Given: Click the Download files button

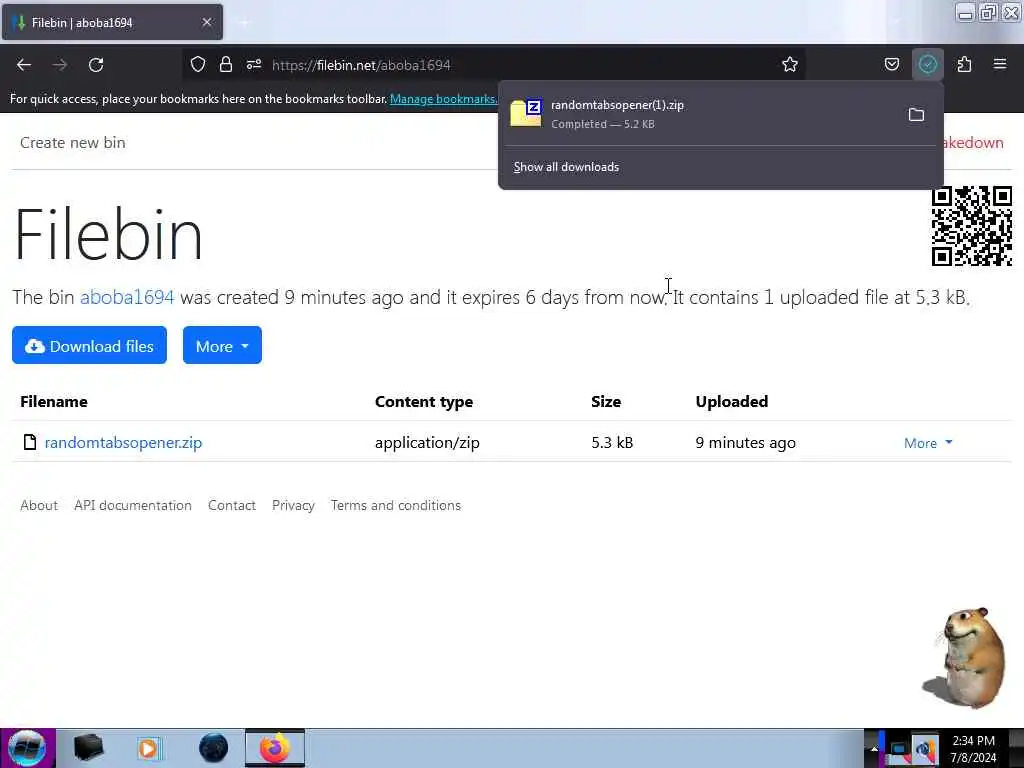Looking at the screenshot, I should (x=89, y=345).
